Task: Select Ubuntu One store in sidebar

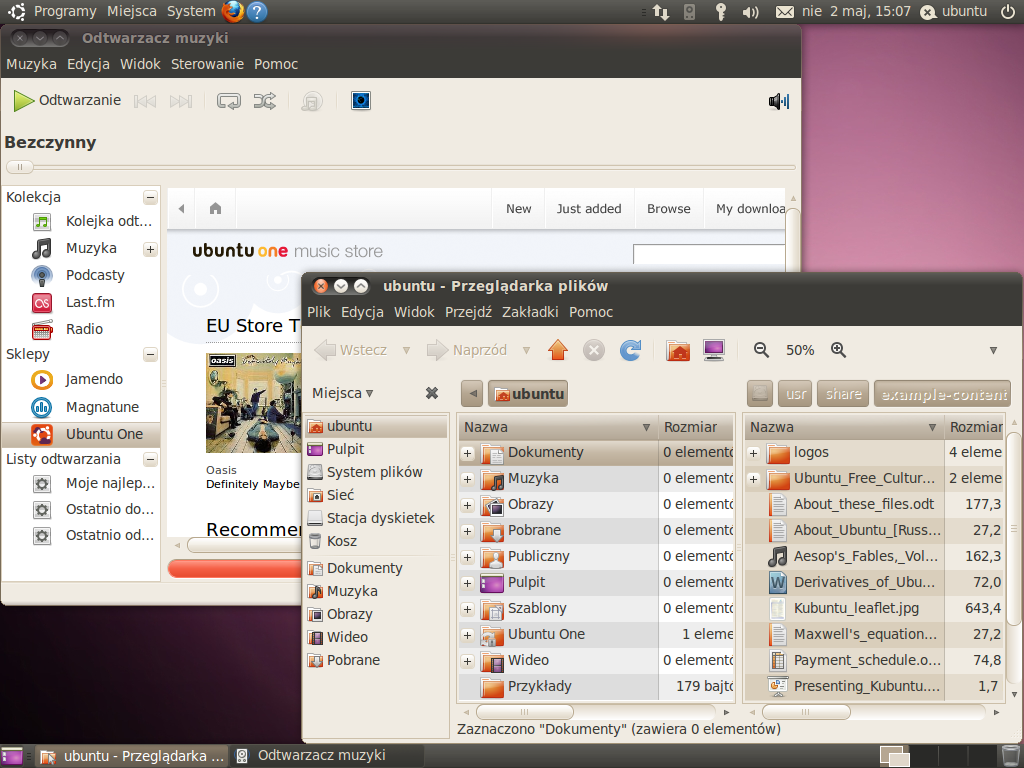Action: [81, 434]
